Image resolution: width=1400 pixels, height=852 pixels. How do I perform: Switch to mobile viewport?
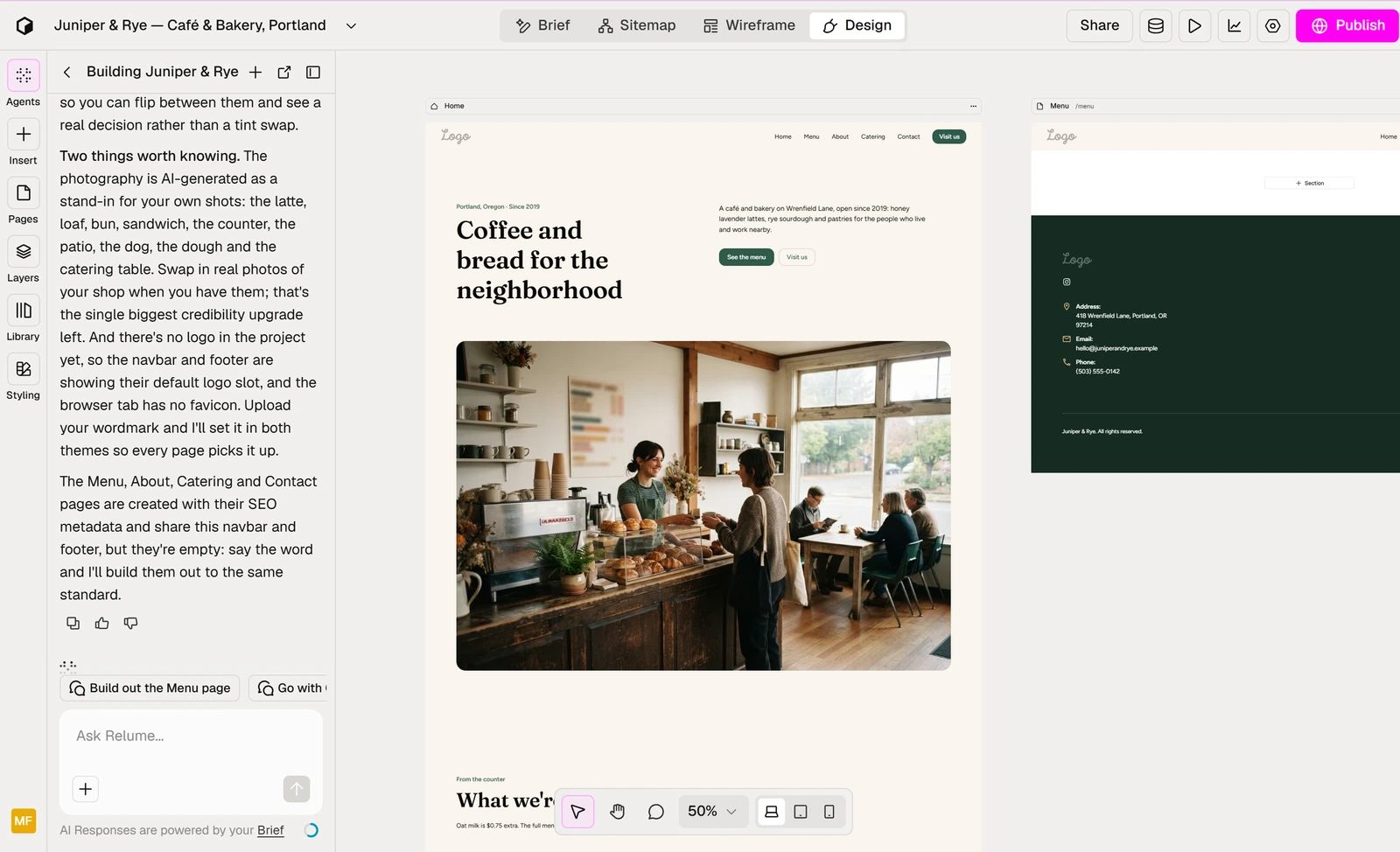(829, 812)
